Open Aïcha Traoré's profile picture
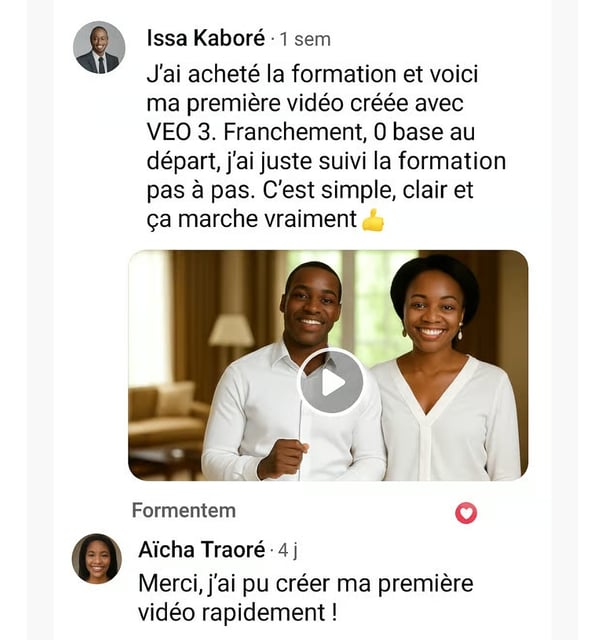Screen dimensions: 605x640 [97, 558]
